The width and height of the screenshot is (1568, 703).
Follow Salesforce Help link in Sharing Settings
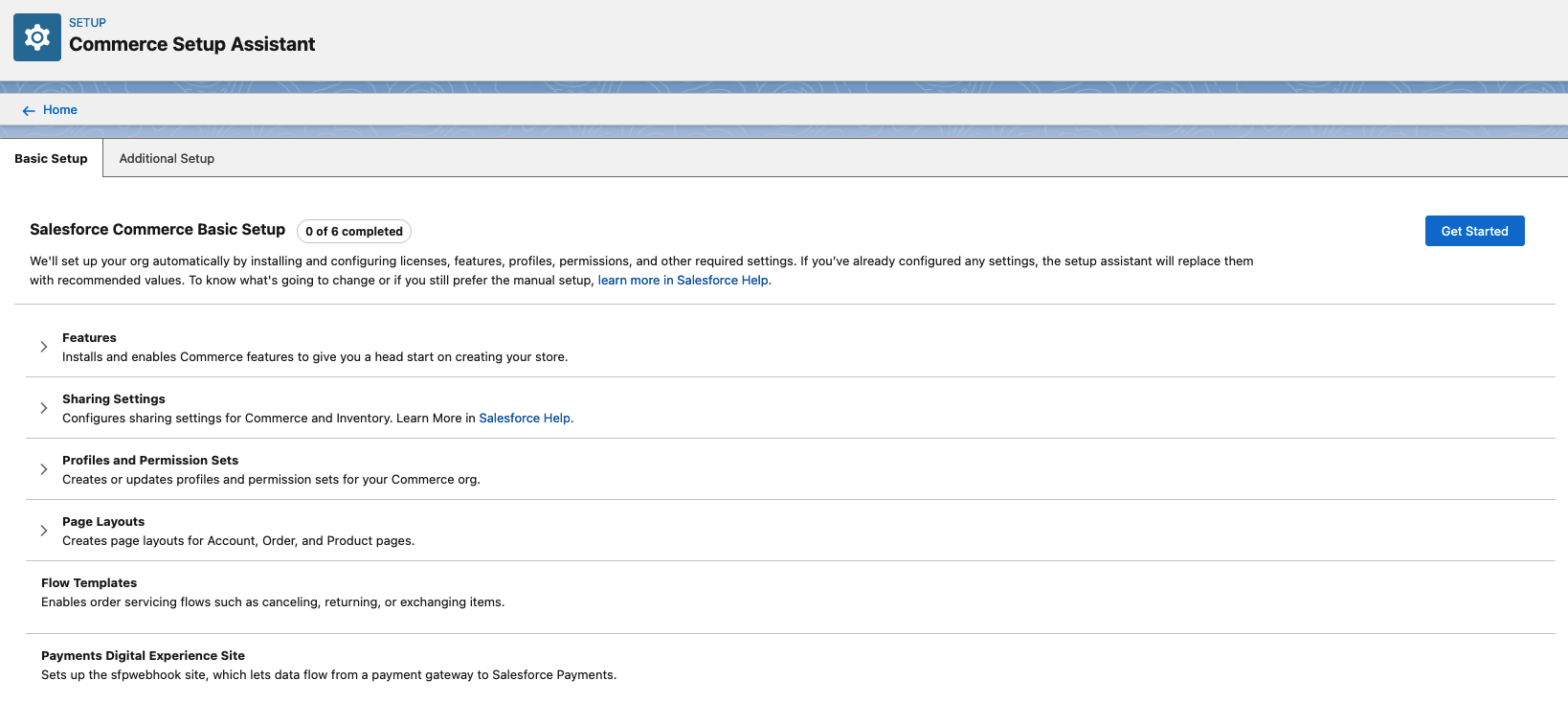[x=526, y=418]
